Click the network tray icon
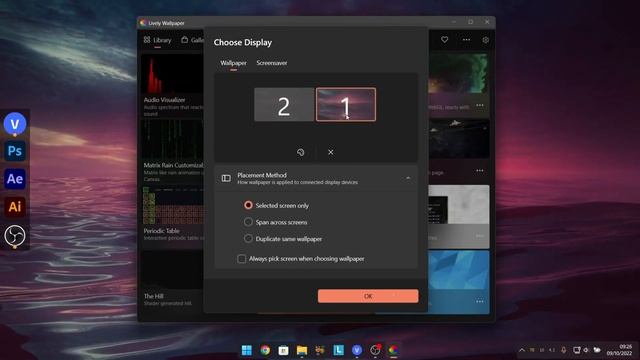Screen dimensions: 640x360 [x=576, y=350]
